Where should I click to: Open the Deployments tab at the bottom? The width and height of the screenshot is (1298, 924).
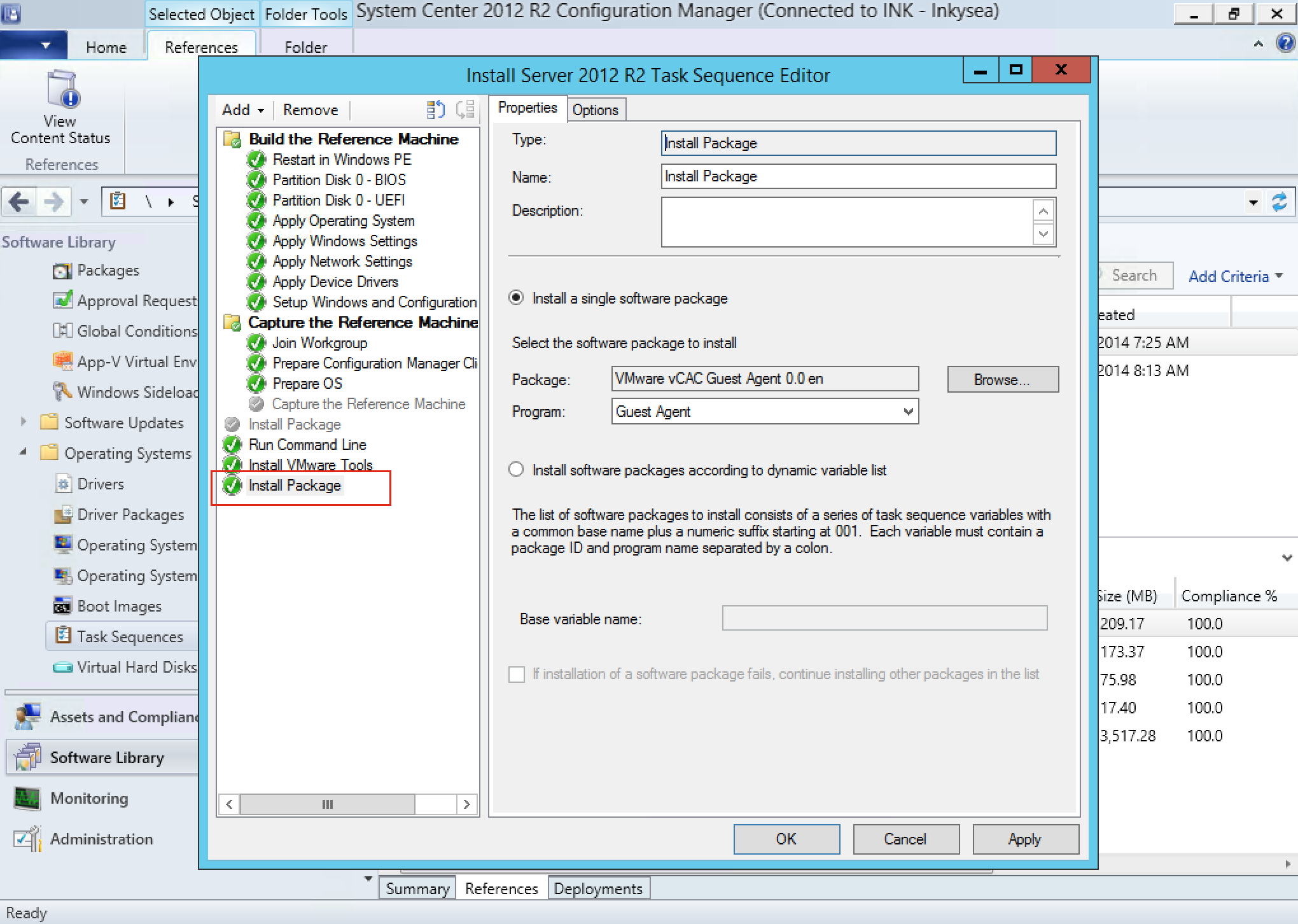click(x=597, y=888)
